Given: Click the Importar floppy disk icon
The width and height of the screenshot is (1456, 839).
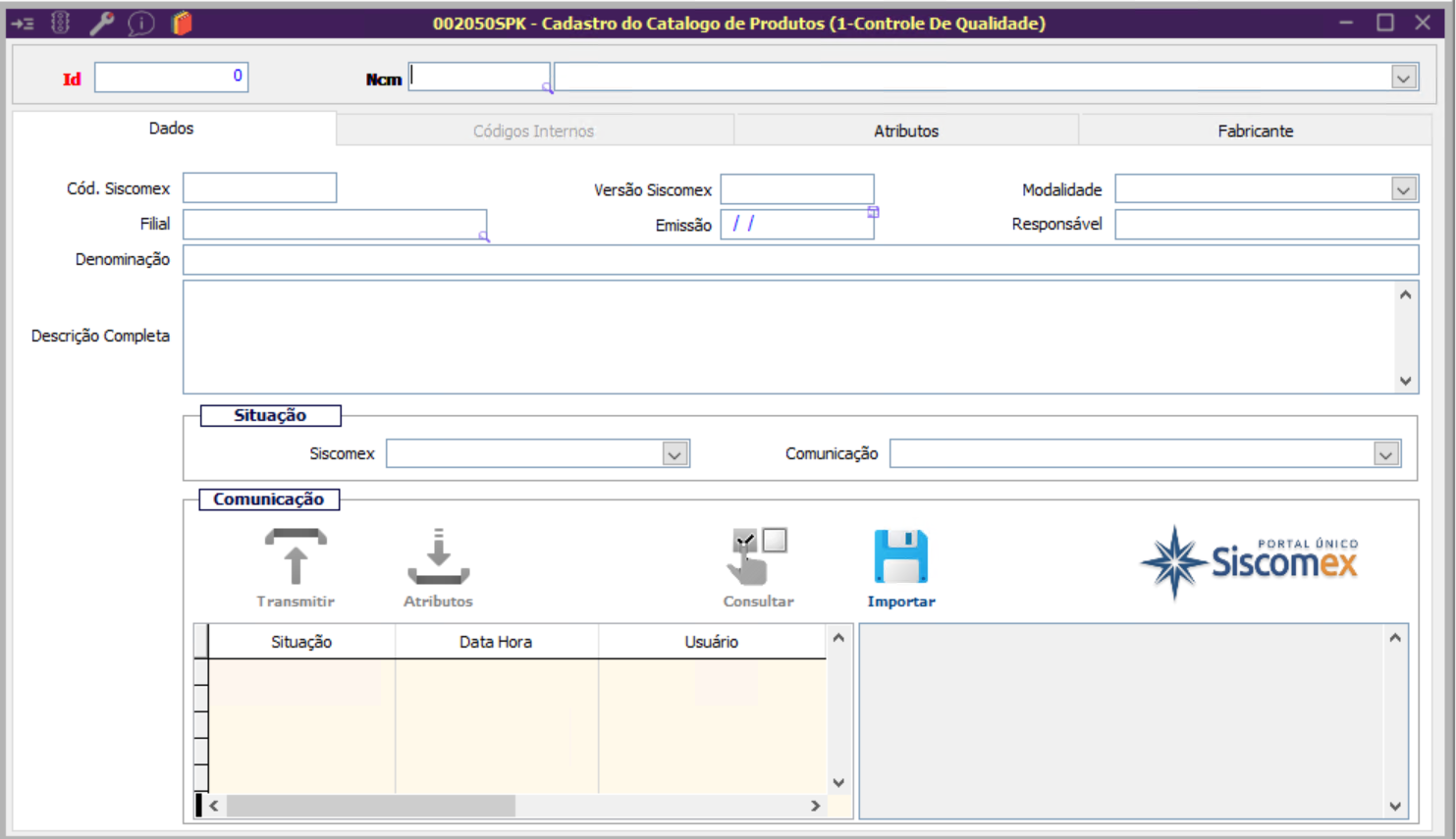Looking at the screenshot, I should point(900,557).
